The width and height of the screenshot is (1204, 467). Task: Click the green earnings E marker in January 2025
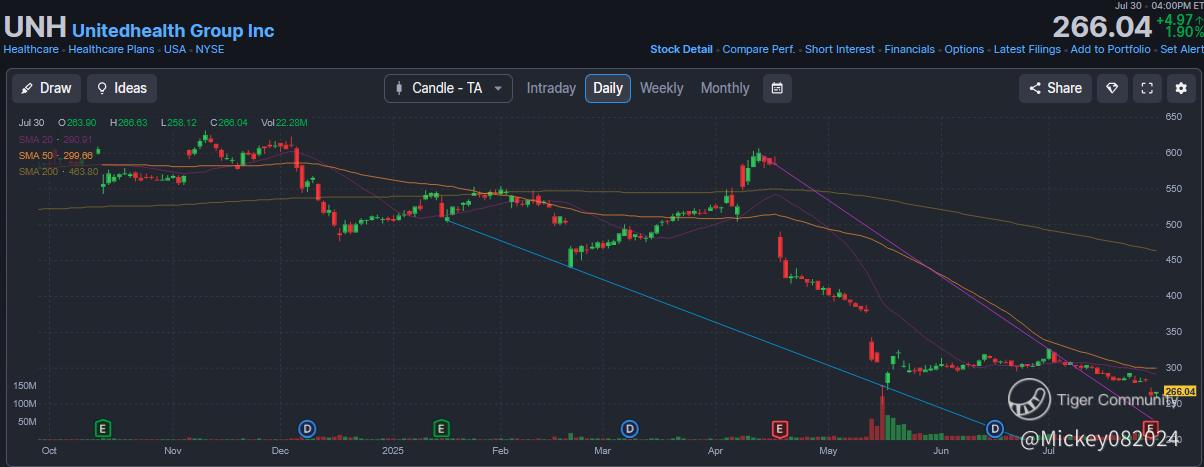[441, 429]
